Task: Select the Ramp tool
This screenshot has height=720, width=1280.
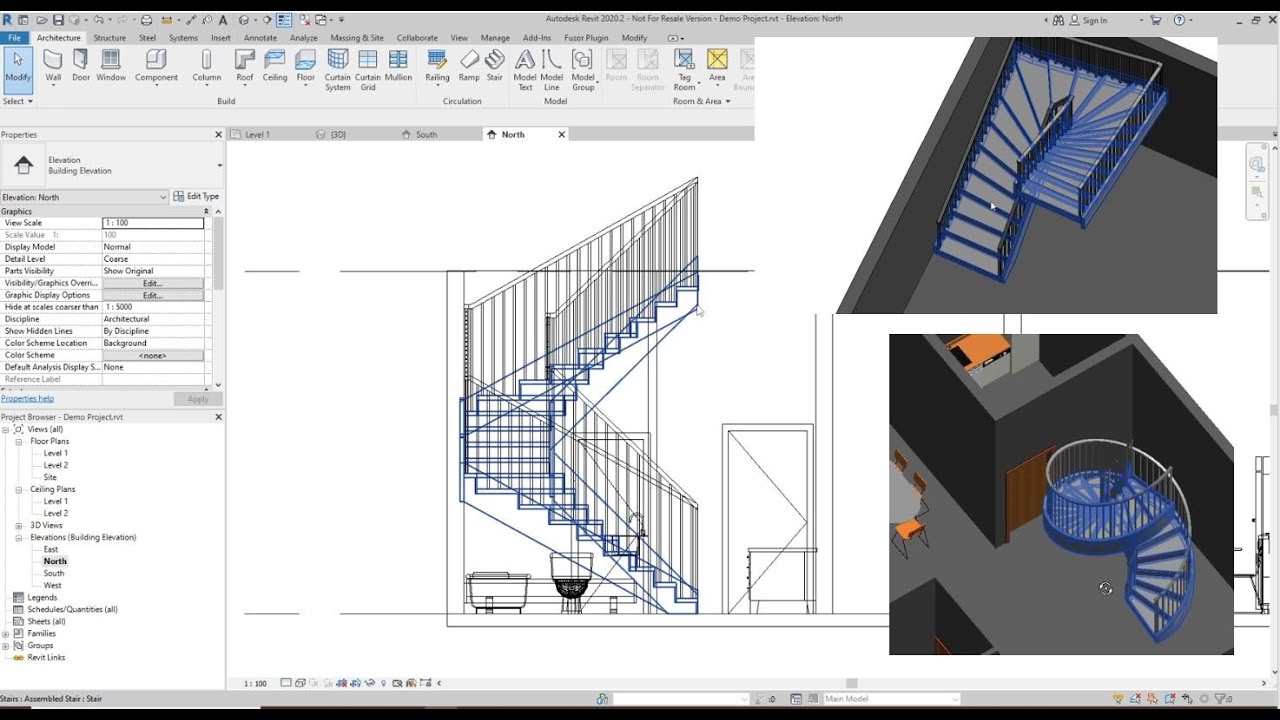Action: [469, 66]
